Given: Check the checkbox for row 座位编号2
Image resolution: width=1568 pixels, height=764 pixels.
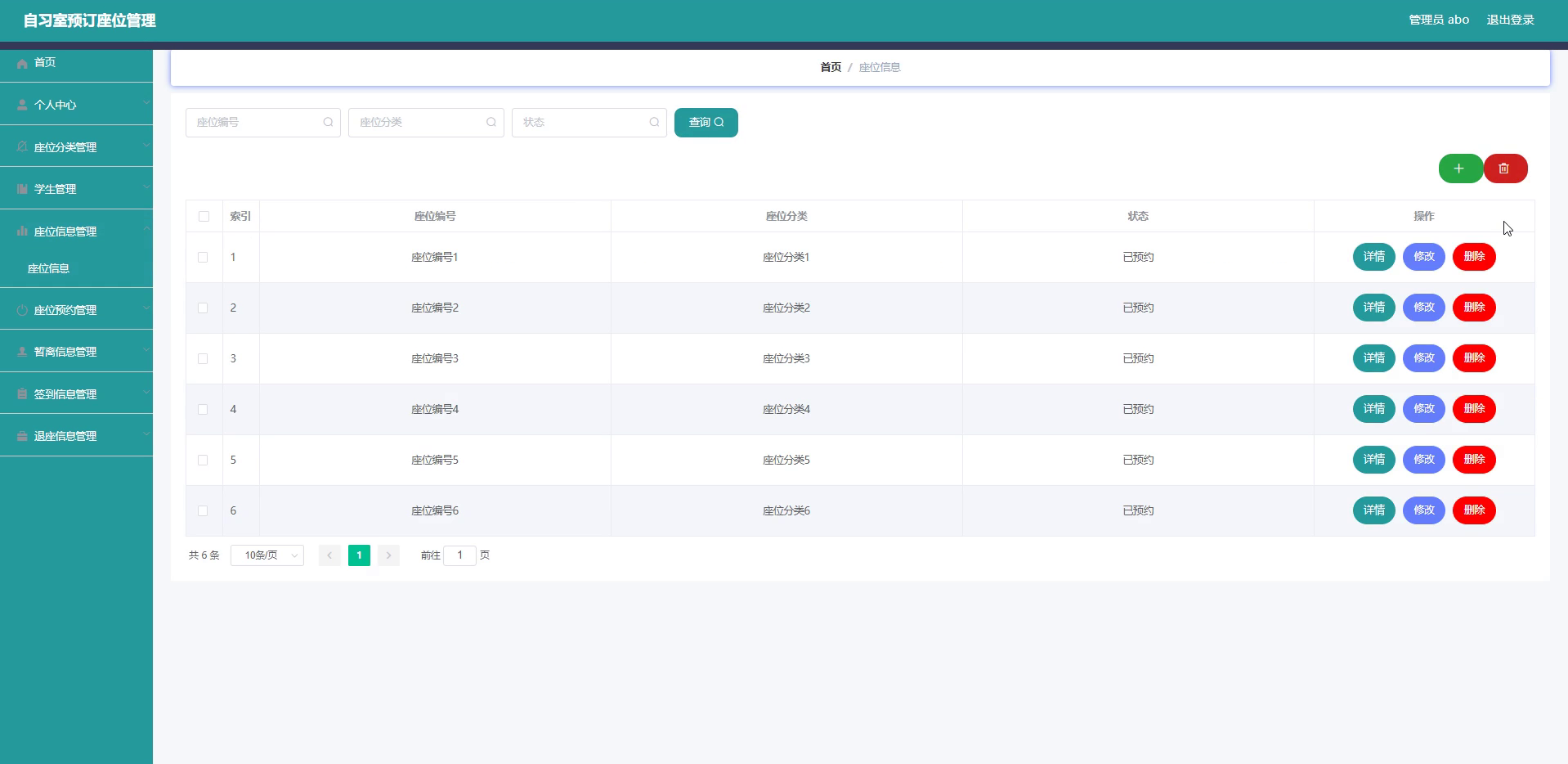Looking at the screenshot, I should coord(203,308).
